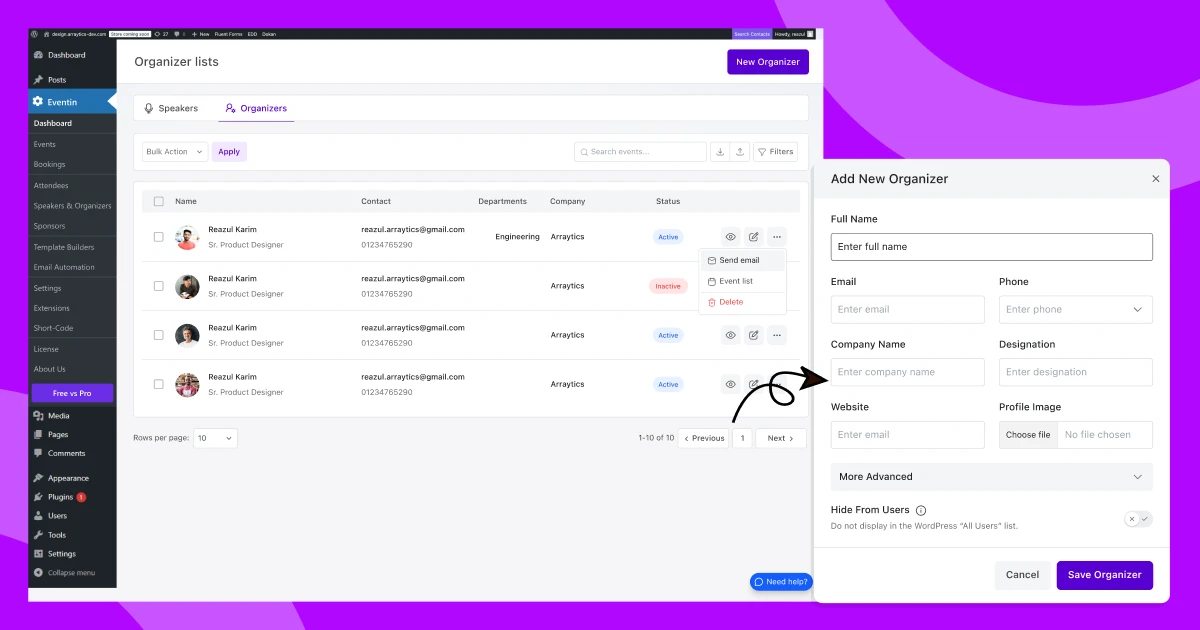Click Eventin gear icon in sidebar
The height and width of the screenshot is (630, 1200).
38,102
